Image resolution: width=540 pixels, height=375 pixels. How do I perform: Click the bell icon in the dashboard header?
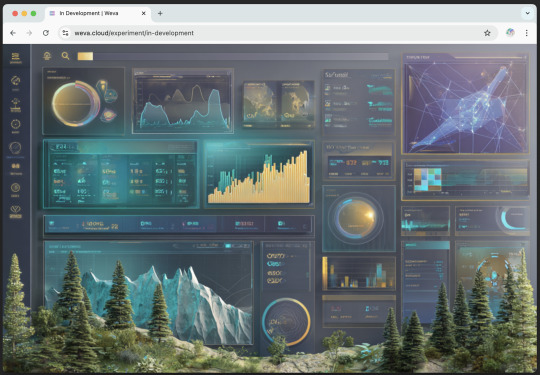pos(47,56)
